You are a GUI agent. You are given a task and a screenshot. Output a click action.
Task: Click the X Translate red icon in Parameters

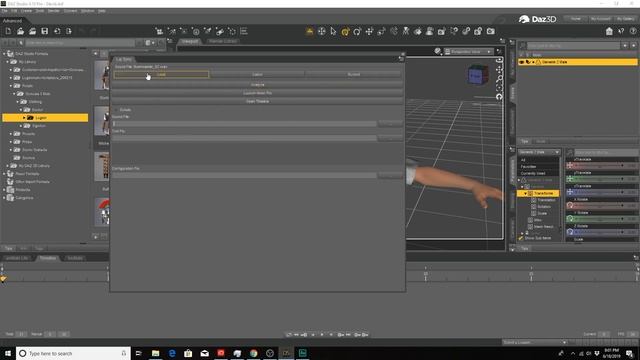click(570, 165)
